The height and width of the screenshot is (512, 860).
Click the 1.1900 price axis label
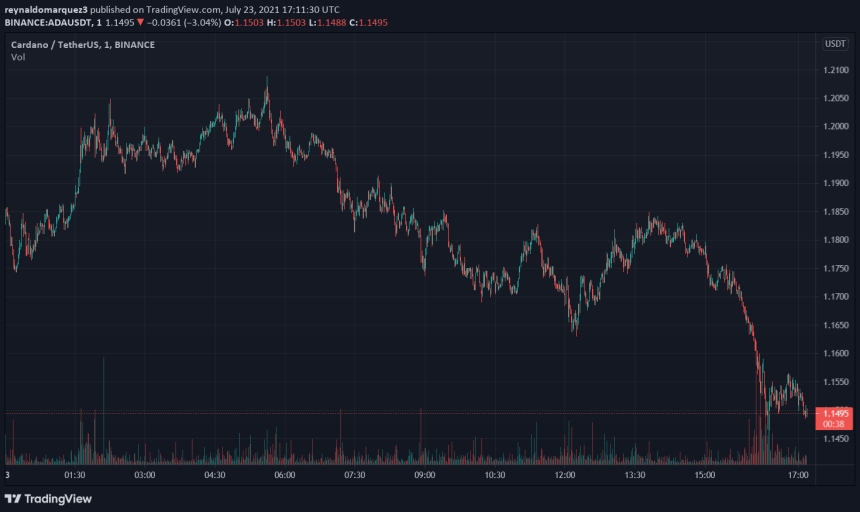pyautogui.click(x=836, y=183)
